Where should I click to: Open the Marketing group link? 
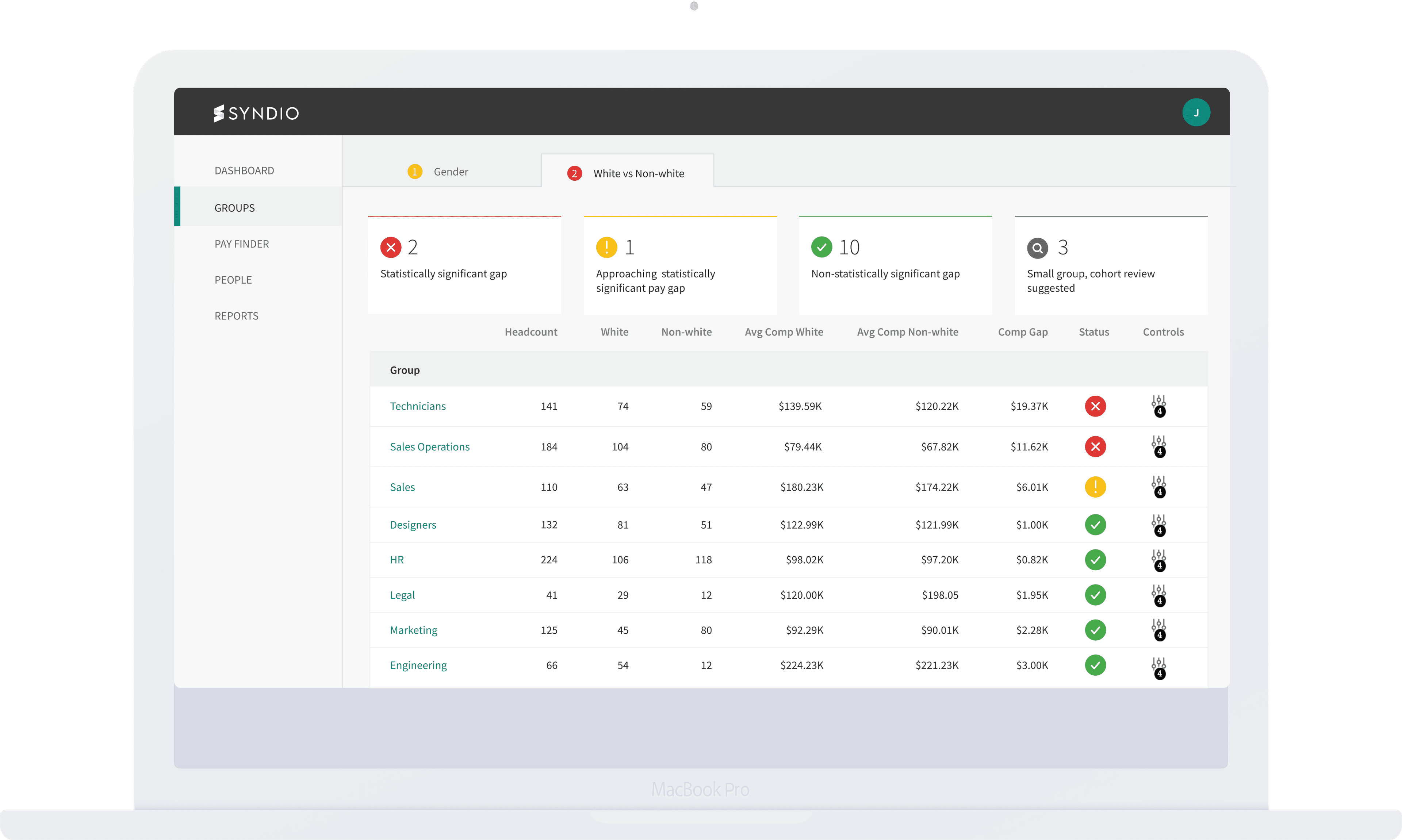pos(413,630)
